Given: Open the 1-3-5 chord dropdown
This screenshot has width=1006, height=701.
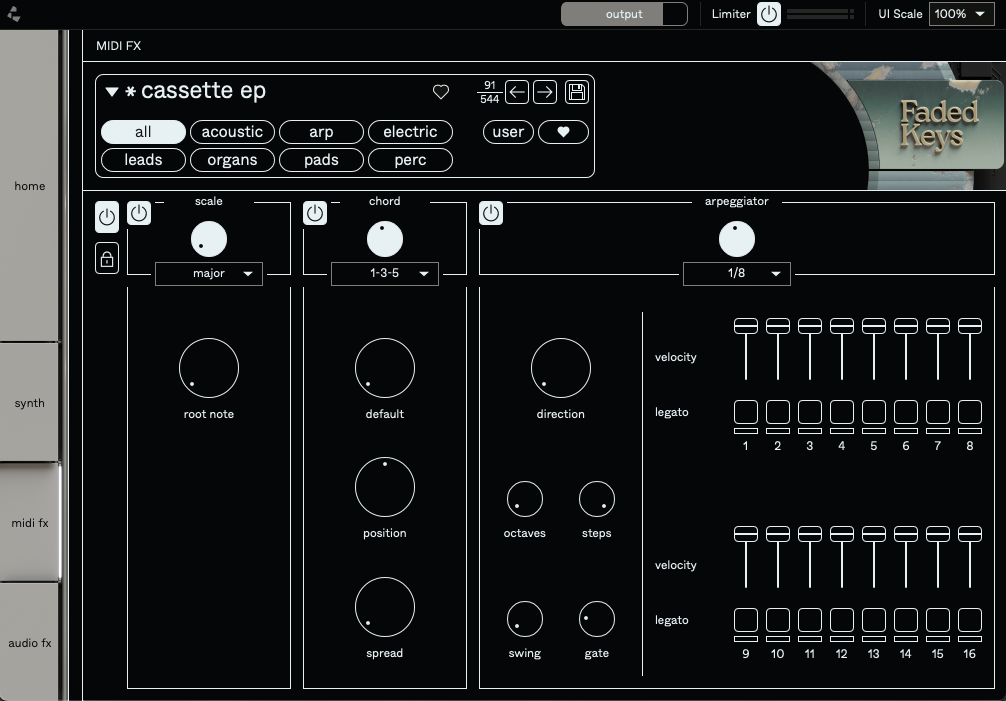Looking at the screenshot, I should (385, 274).
